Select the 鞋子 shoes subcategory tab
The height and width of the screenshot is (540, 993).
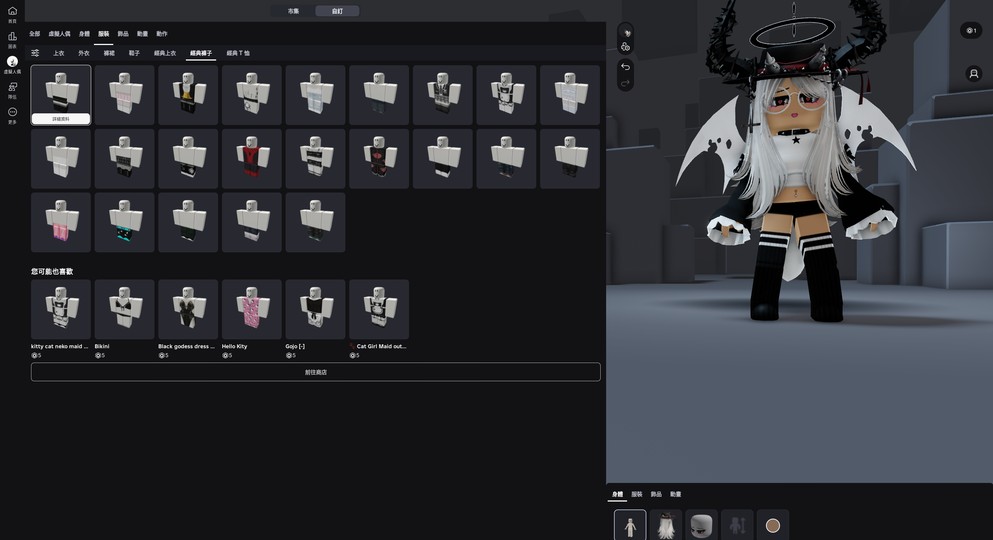(x=134, y=53)
